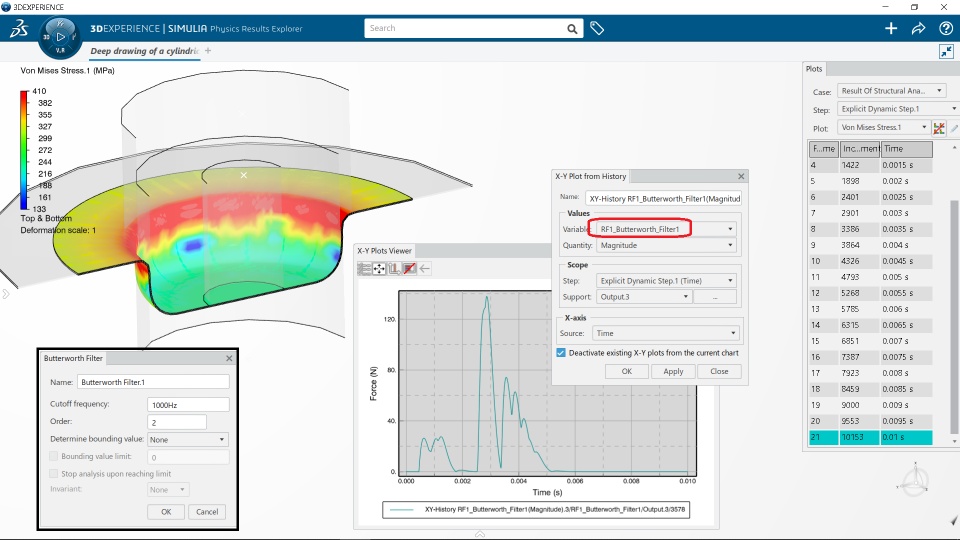Viewport: 960px width, 540px height.
Task: Click the back arrow in X-Y Plots Viewer
Action: click(425, 269)
